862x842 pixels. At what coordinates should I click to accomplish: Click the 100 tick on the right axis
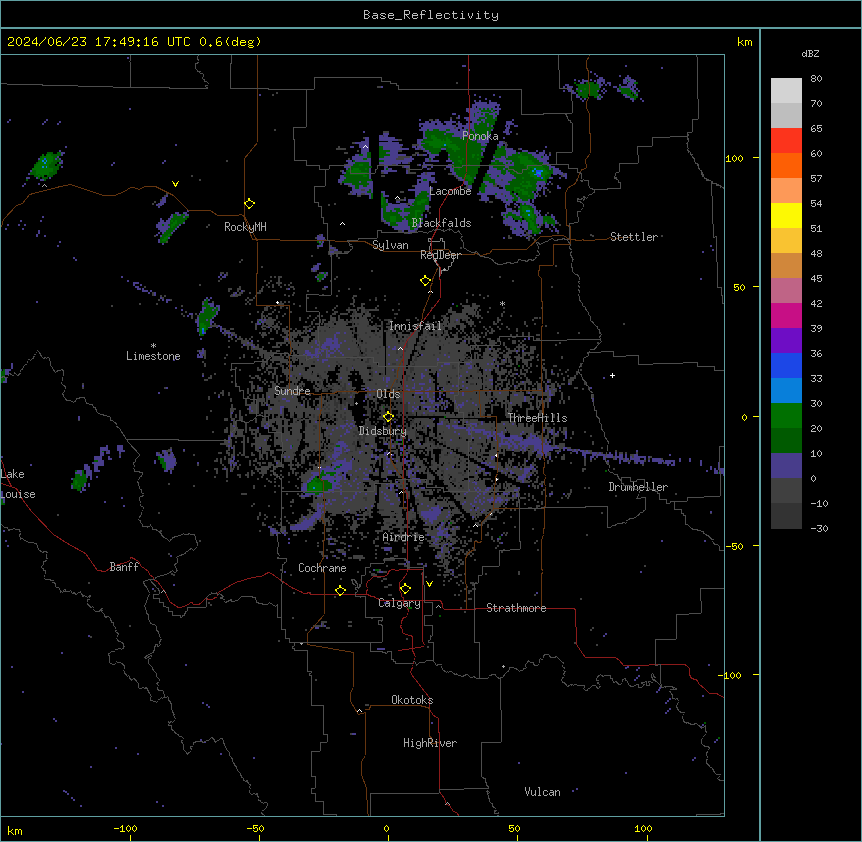(734, 158)
